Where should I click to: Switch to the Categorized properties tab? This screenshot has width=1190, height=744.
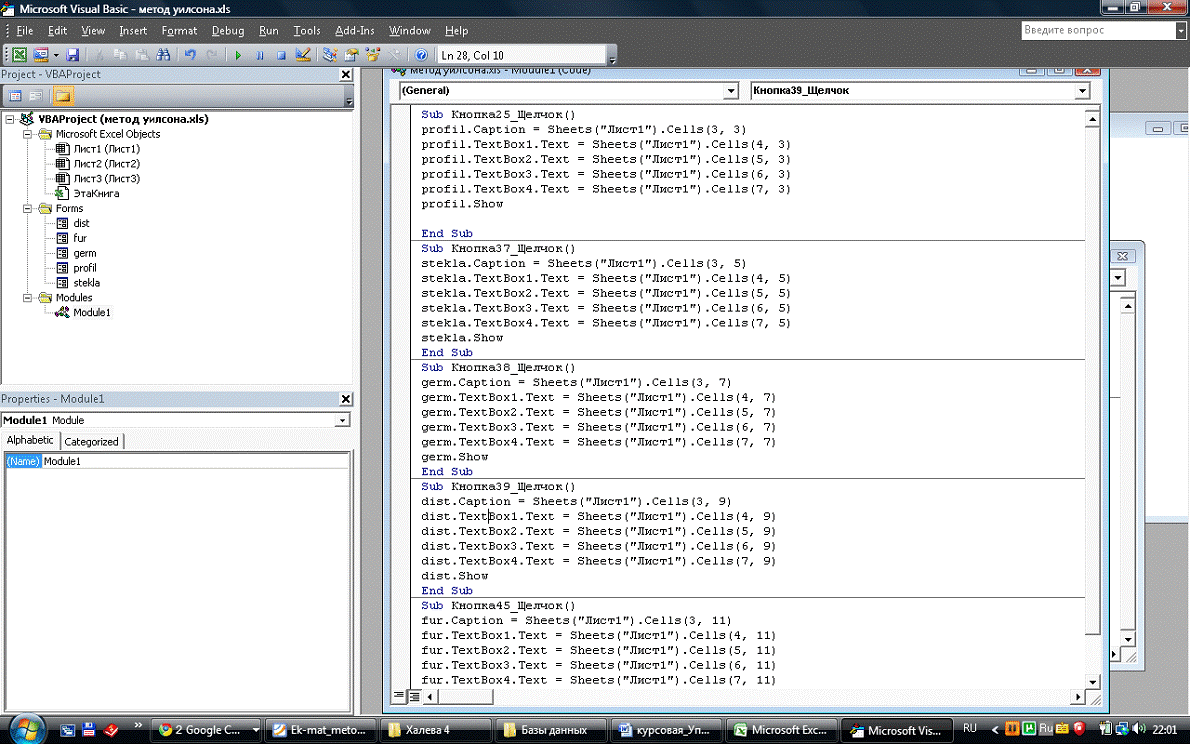pos(92,441)
